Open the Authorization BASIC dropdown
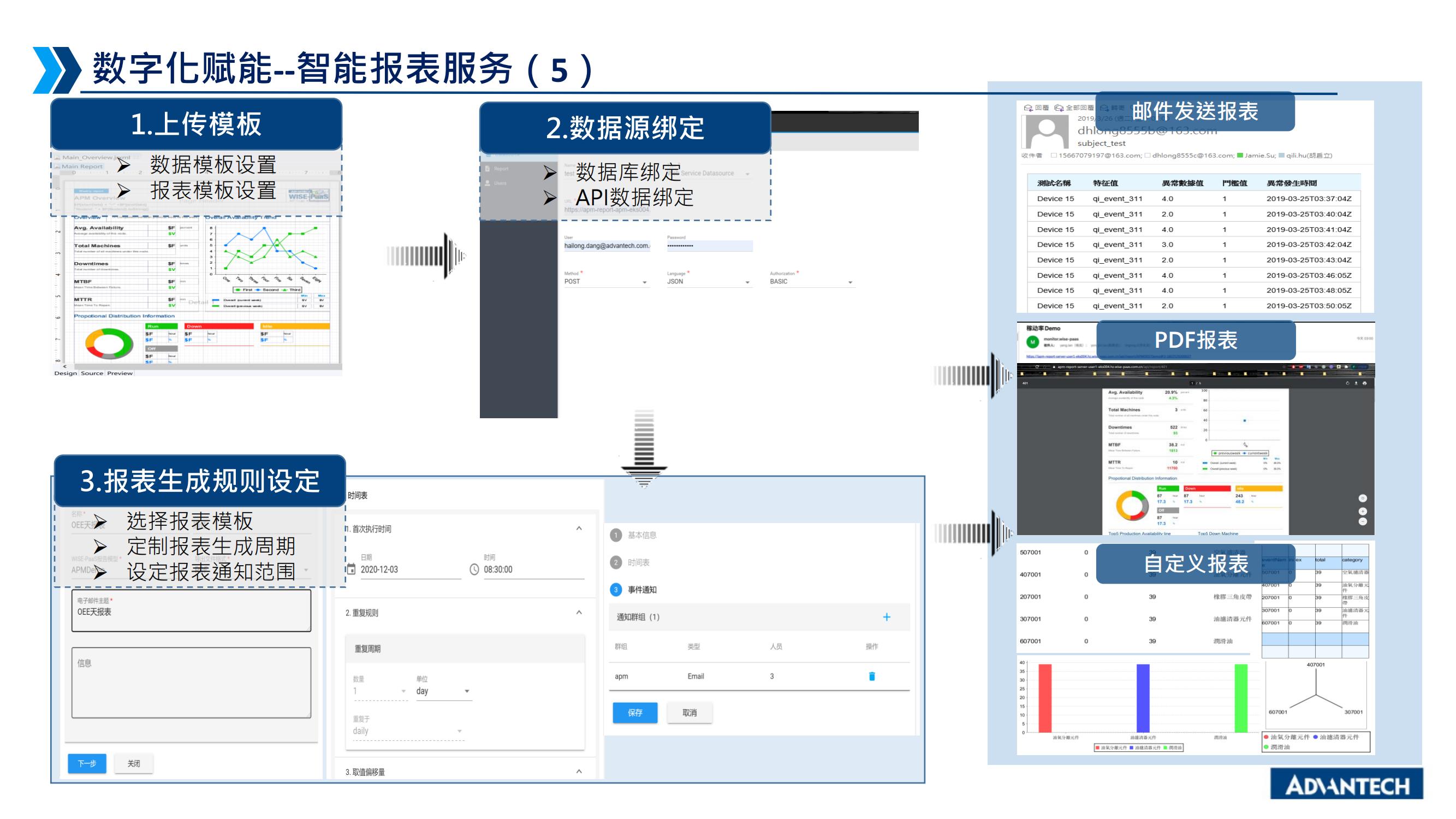Image resolution: width=1456 pixels, height=819 pixels. point(812,282)
